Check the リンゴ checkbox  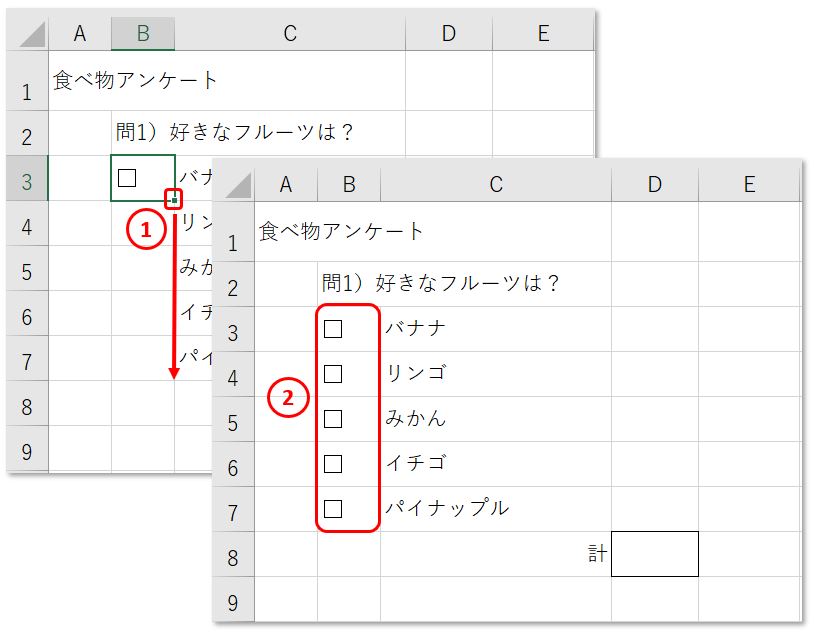(x=333, y=374)
